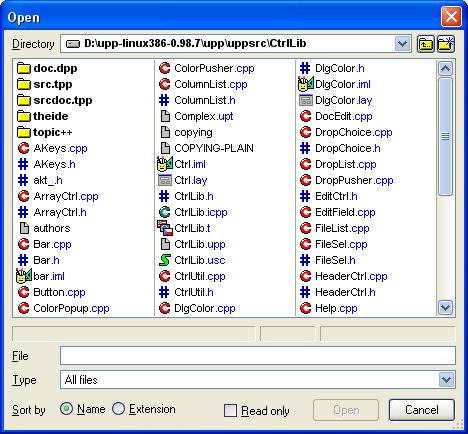Open the Type filter dropdown arrow
Image resolution: width=468 pixels, height=434 pixels.
tap(446, 380)
